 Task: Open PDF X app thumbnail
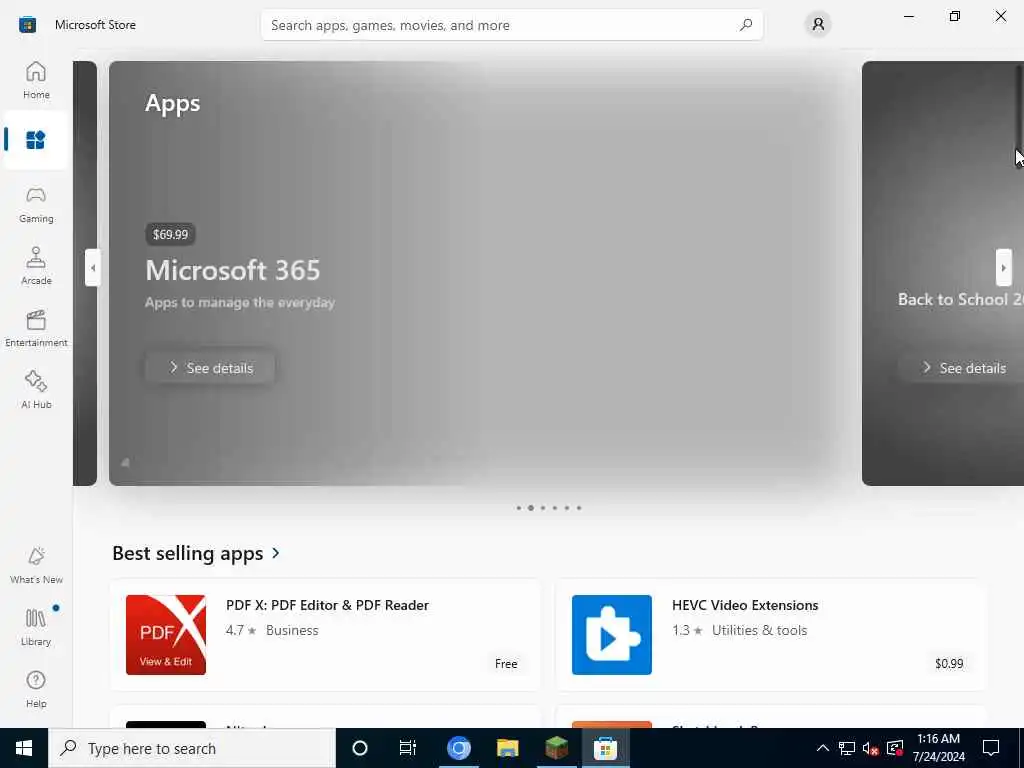click(x=166, y=635)
